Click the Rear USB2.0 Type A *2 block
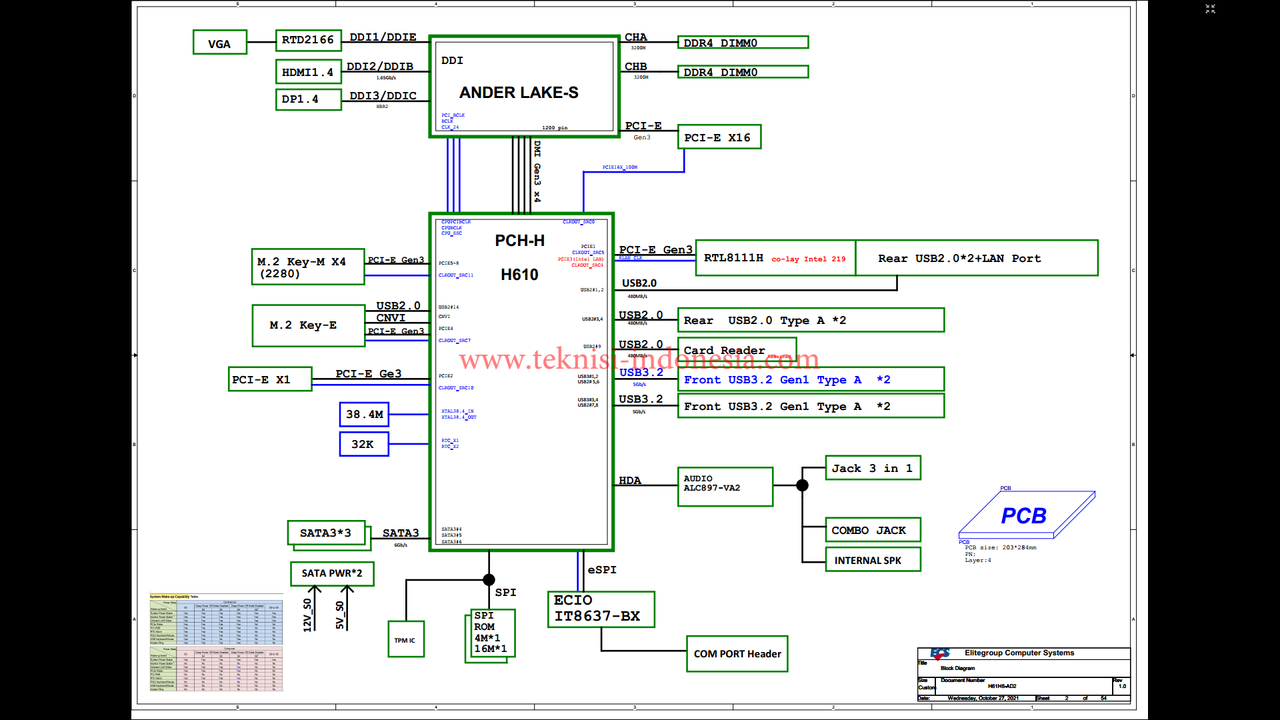Screen dimensions: 1280x720 point(811,320)
